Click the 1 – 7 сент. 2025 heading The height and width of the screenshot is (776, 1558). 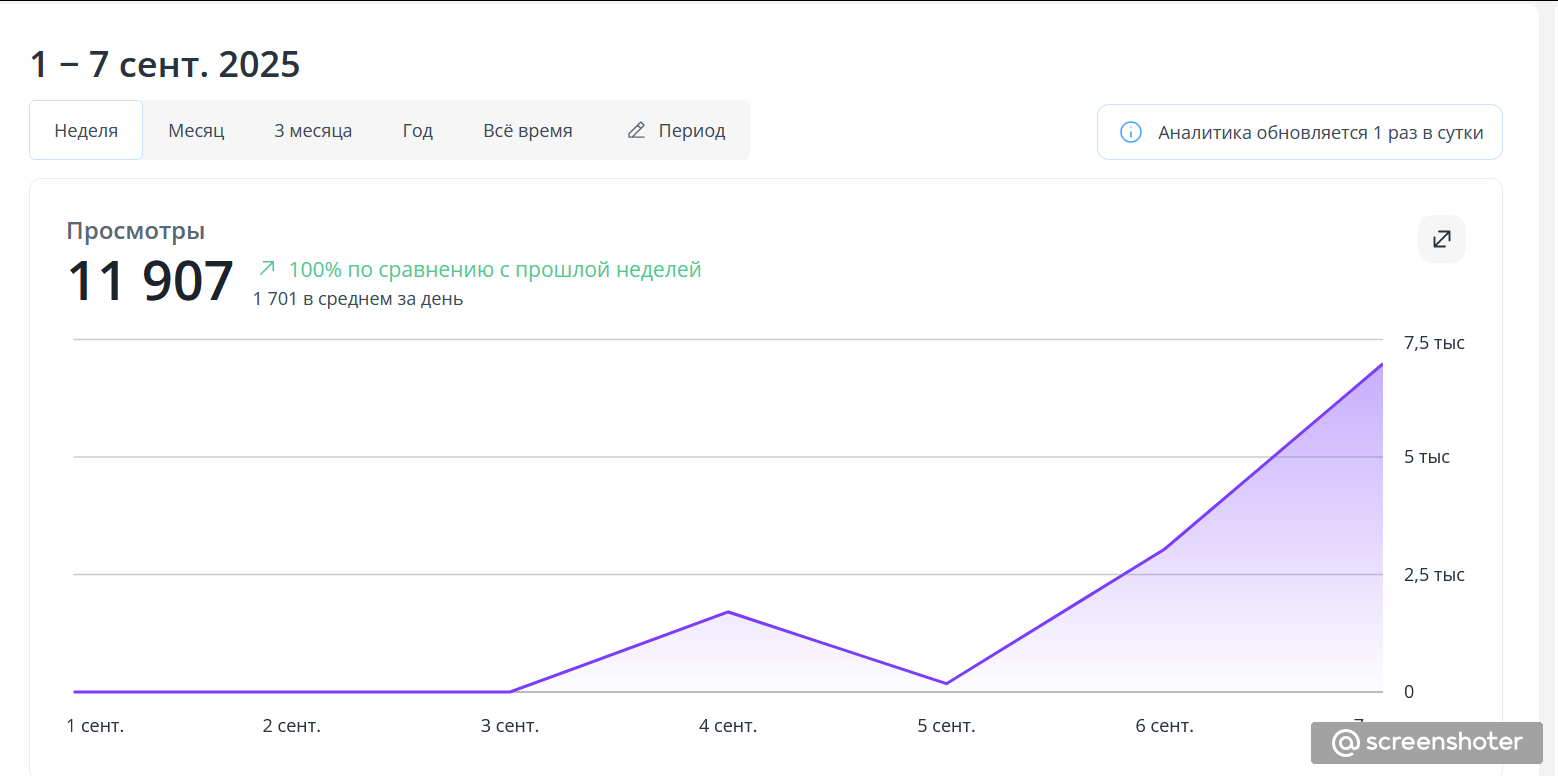pos(165,65)
